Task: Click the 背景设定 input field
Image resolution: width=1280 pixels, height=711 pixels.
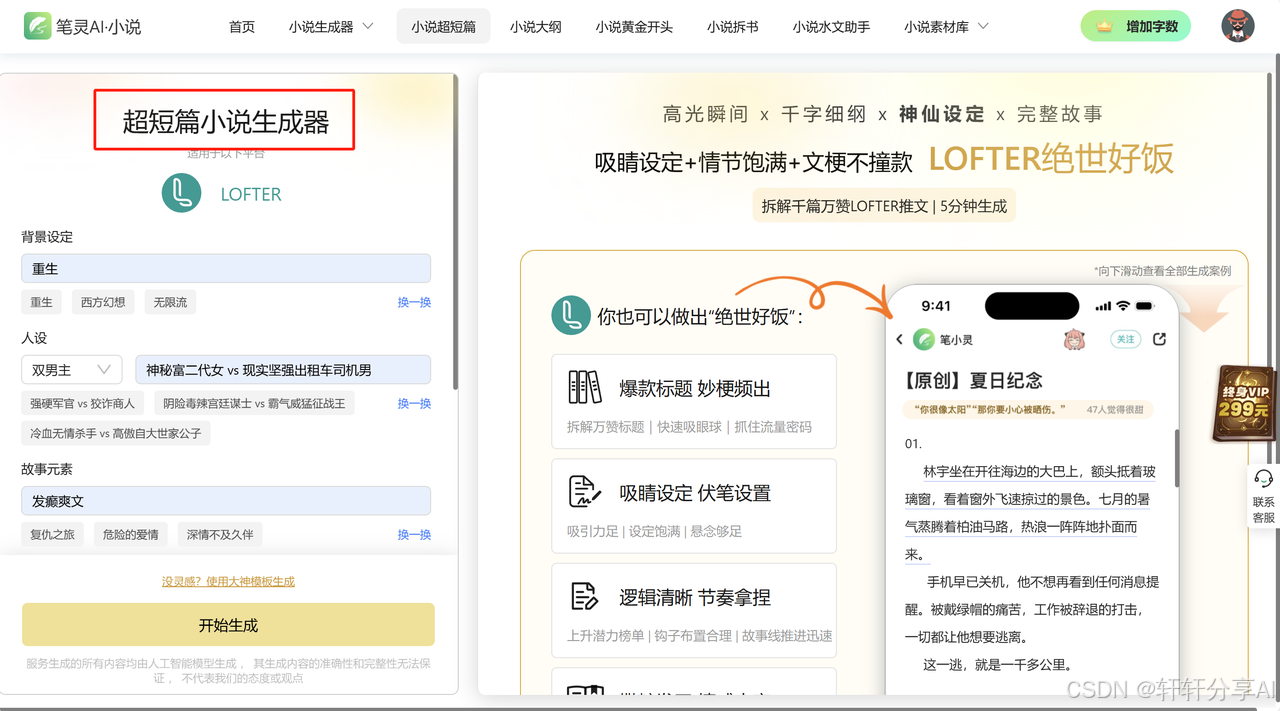Action: pos(226,268)
